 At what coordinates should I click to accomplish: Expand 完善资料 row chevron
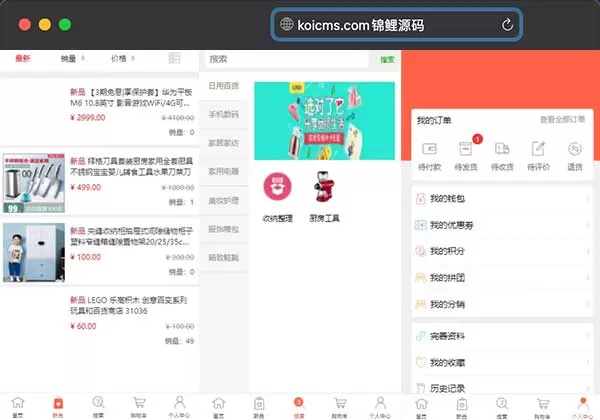click(x=587, y=336)
